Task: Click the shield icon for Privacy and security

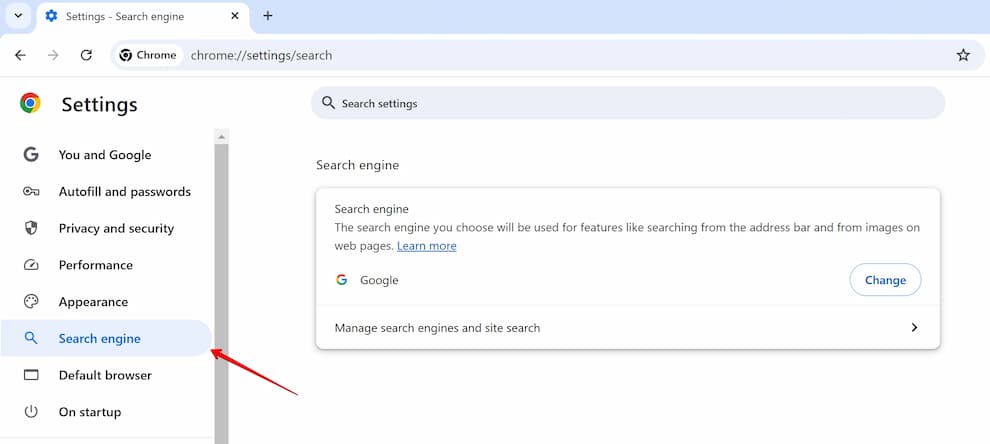Action: click(x=31, y=228)
